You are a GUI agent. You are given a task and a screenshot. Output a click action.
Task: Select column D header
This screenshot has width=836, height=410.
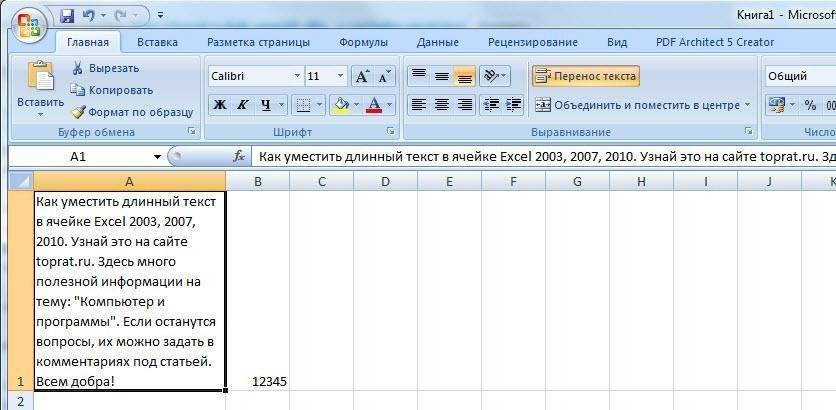coord(385,181)
